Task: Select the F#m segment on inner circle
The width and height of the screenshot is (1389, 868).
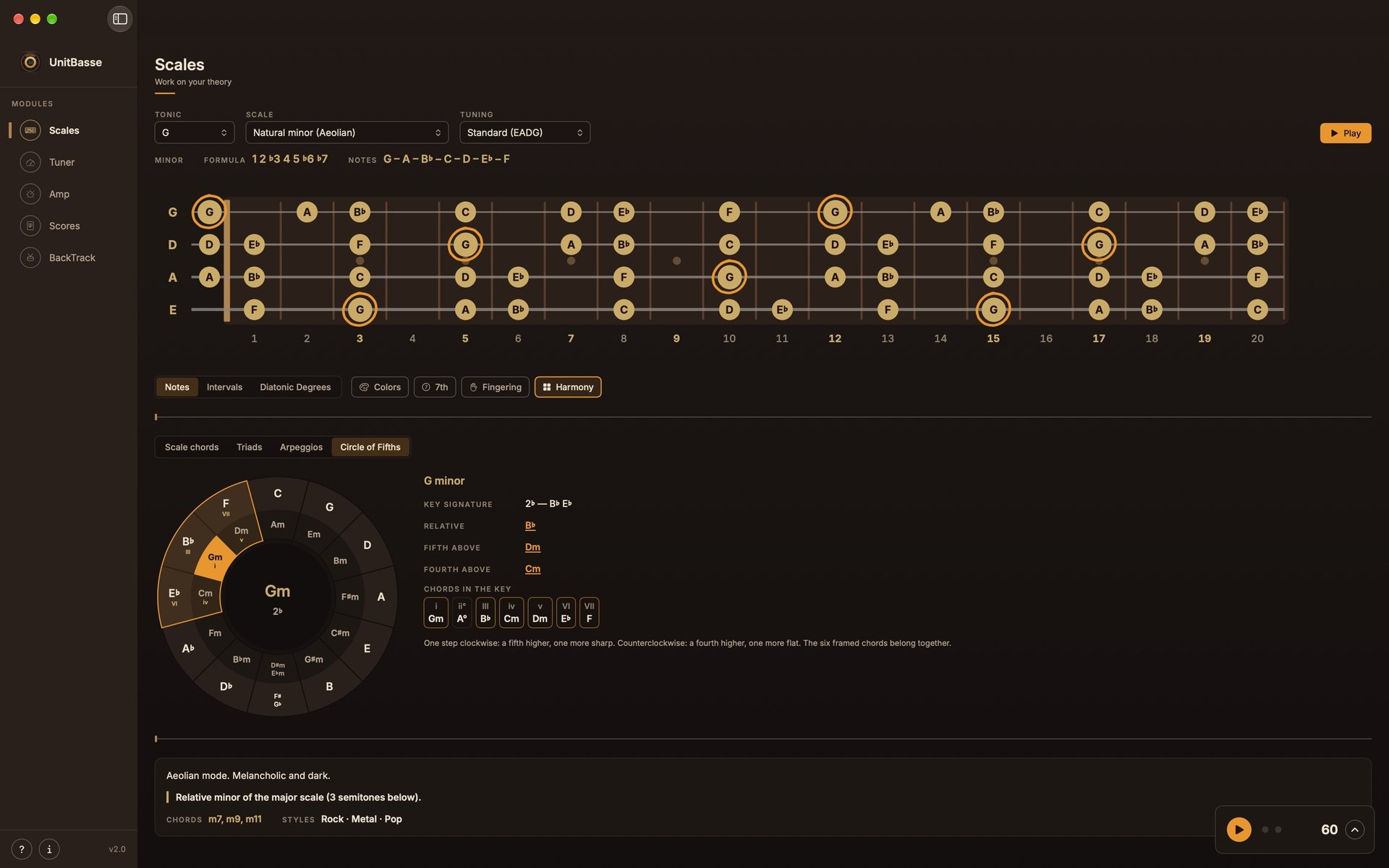Action: pos(349,597)
